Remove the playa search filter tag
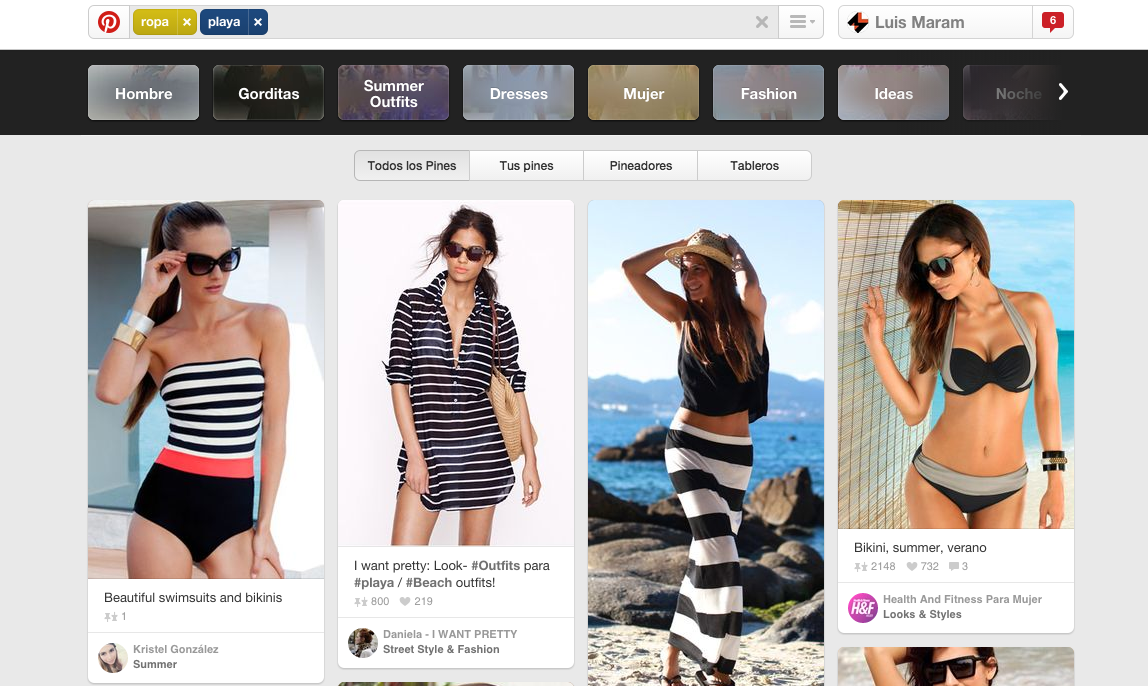Screen dimensions: 1148x686 click(259, 20)
